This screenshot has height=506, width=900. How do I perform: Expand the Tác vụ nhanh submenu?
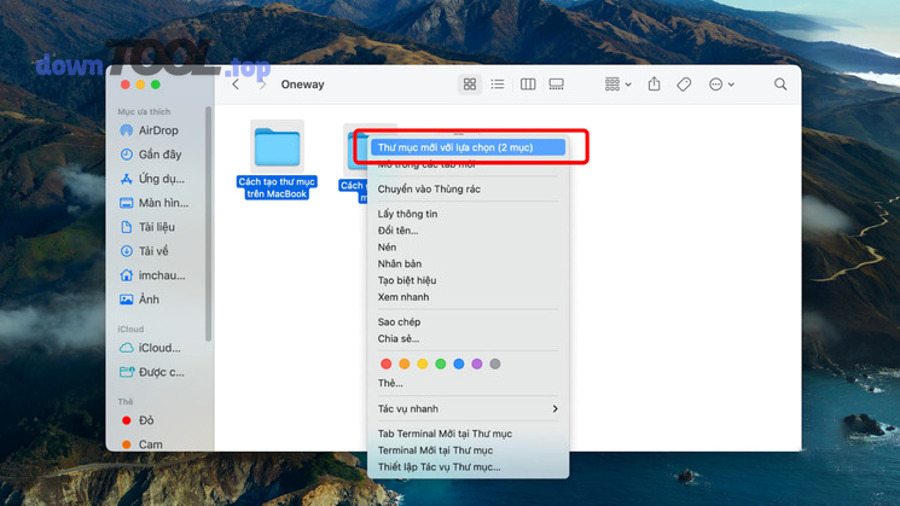pos(468,409)
